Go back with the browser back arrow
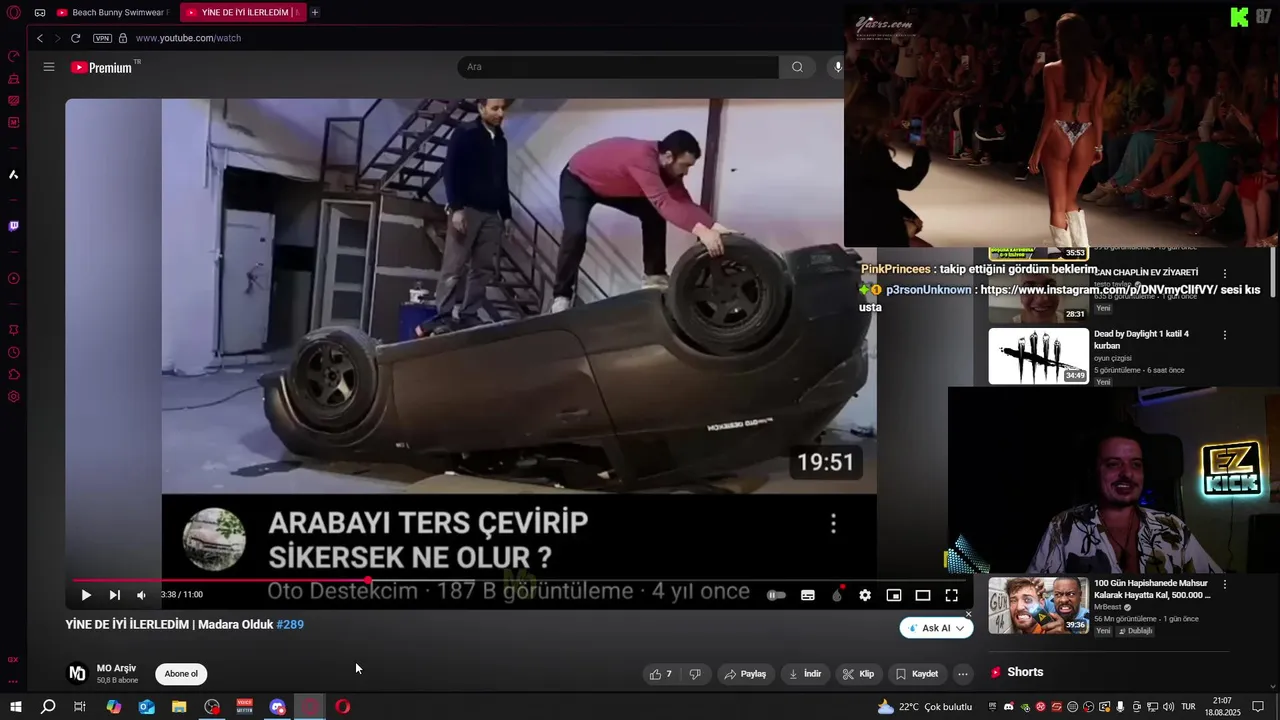 pyautogui.click(x=40, y=38)
